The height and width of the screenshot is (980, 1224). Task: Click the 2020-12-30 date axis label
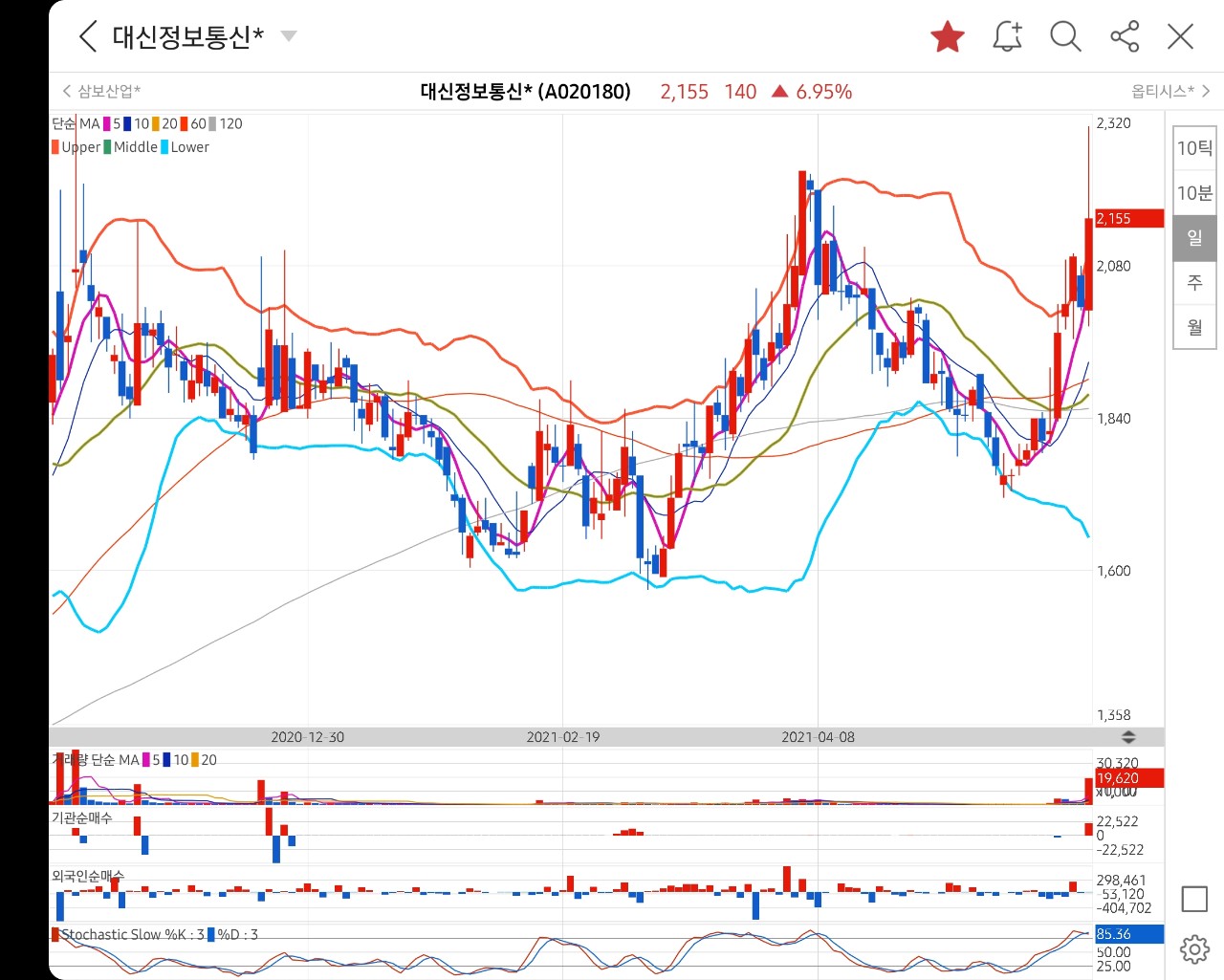[x=308, y=737]
